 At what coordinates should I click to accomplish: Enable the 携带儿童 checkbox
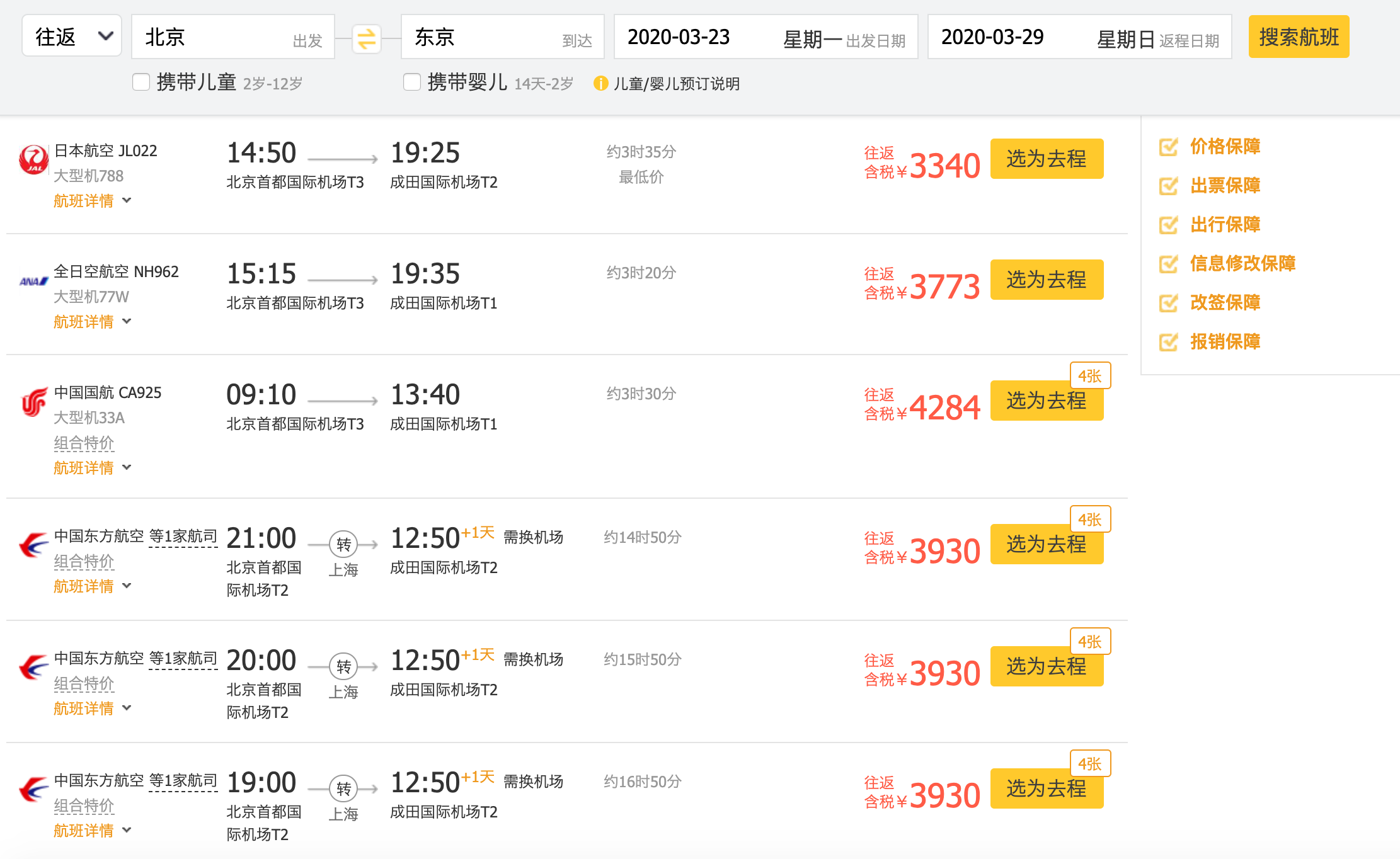(x=141, y=82)
